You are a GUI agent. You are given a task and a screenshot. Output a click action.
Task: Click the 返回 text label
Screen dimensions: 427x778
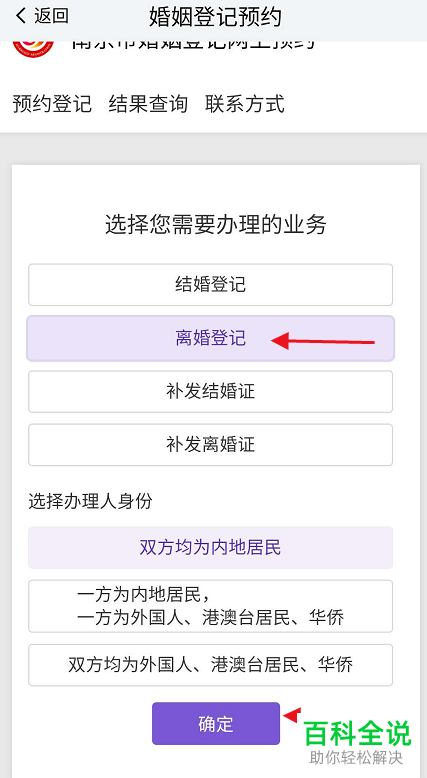pyautogui.click(x=51, y=16)
